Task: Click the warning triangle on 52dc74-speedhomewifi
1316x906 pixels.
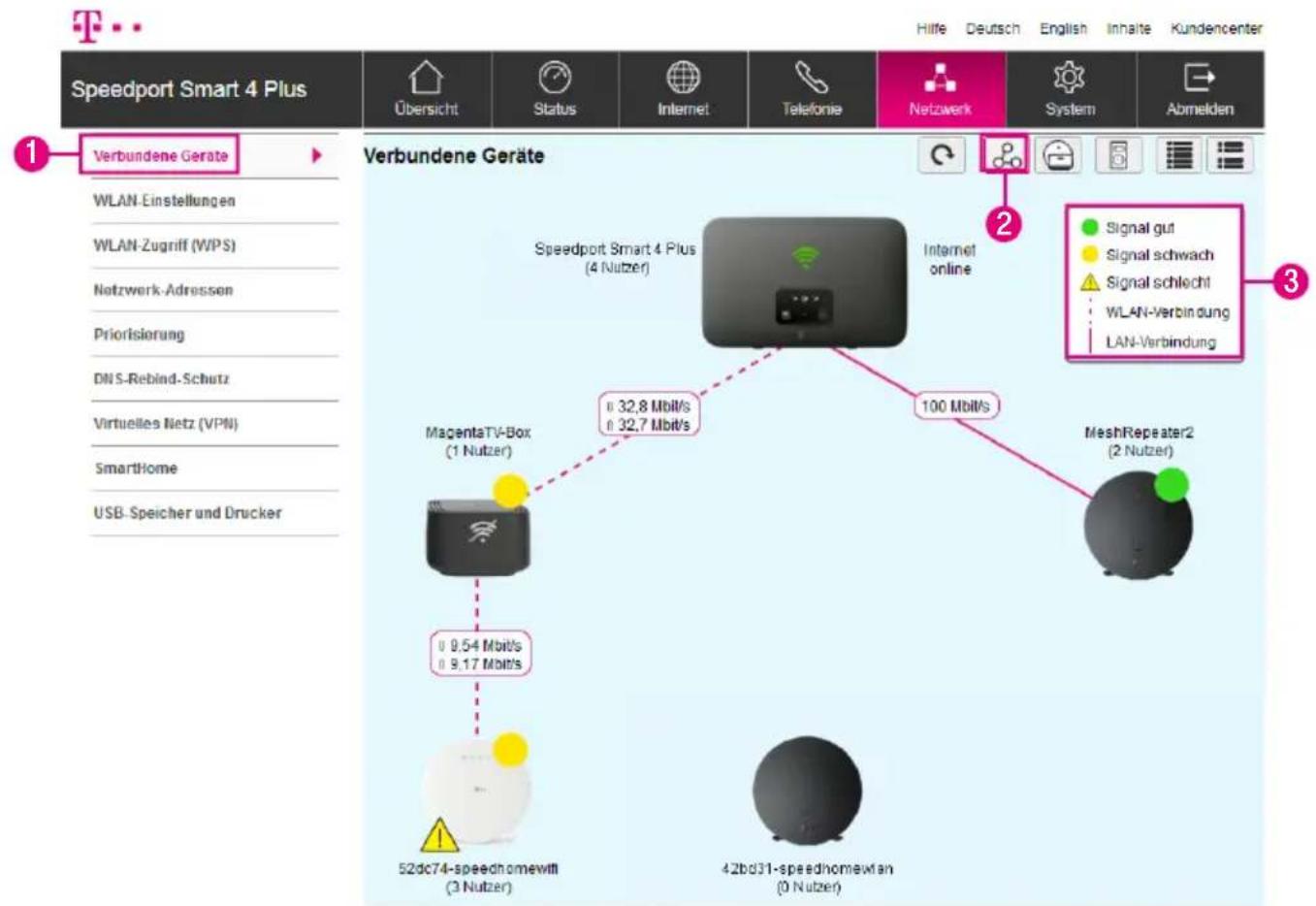Action: (x=439, y=835)
